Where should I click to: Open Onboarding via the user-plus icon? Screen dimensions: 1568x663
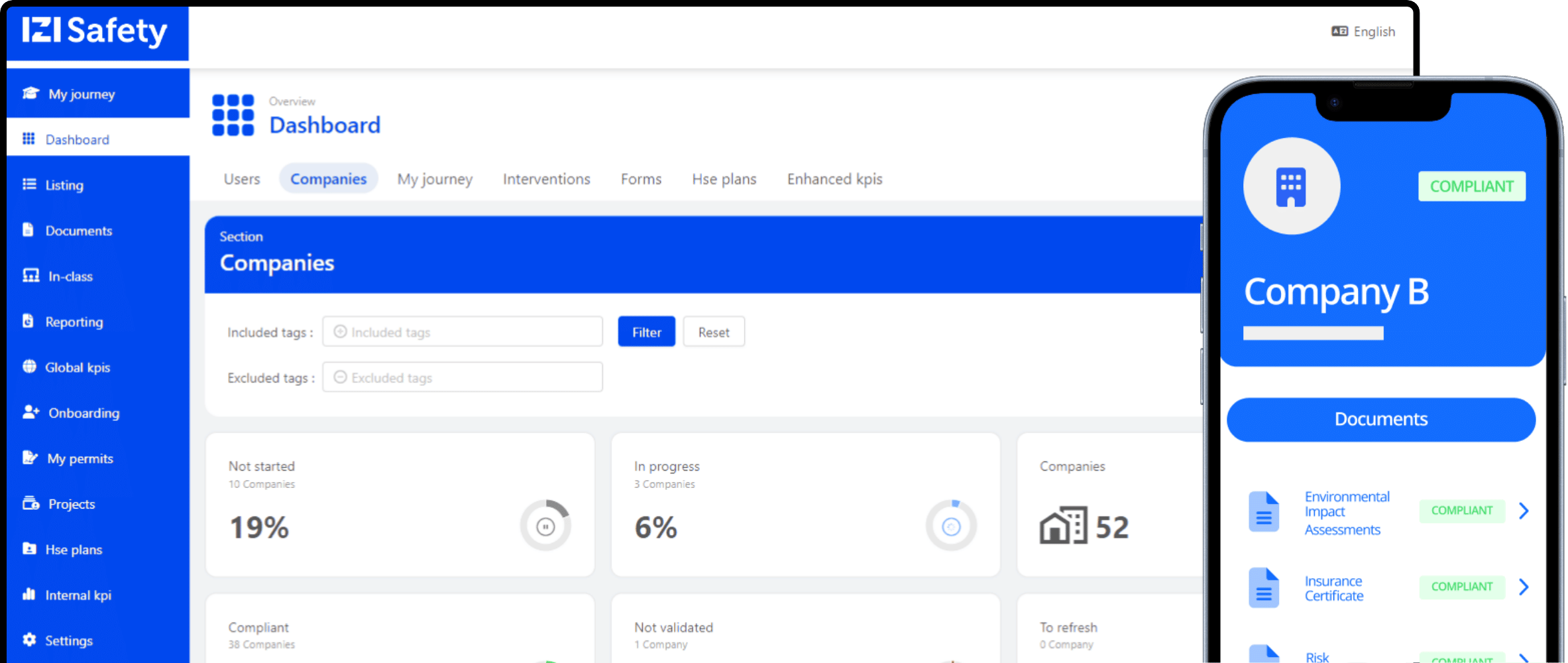30,412
